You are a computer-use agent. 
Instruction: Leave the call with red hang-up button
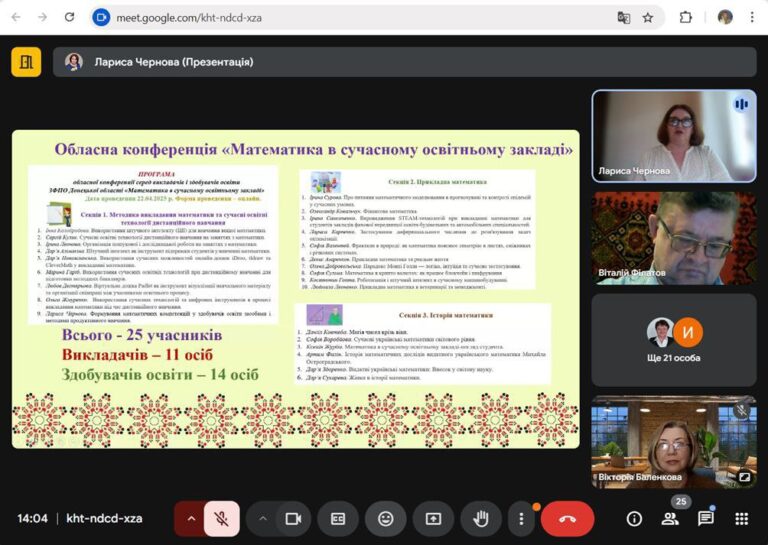tap(567, 519)
